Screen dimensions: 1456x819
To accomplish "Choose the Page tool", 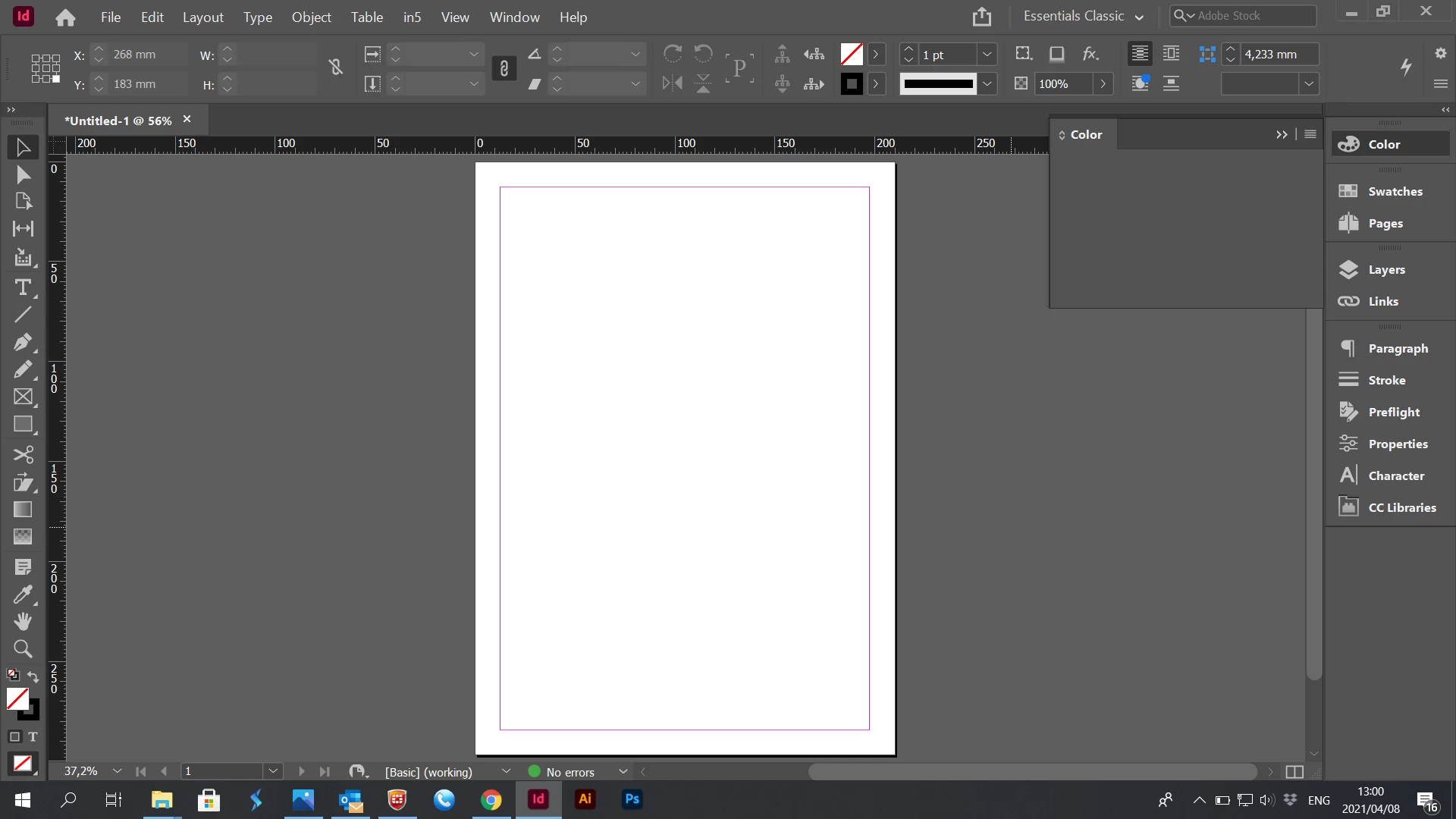I will pos(23,201).
